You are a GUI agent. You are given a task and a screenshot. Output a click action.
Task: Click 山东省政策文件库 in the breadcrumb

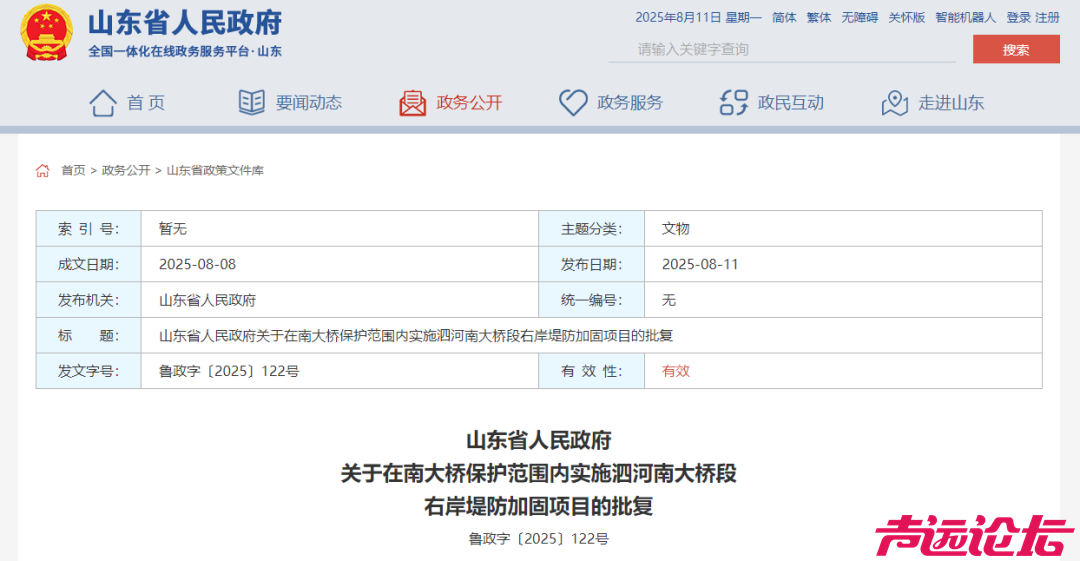[215, 170]
